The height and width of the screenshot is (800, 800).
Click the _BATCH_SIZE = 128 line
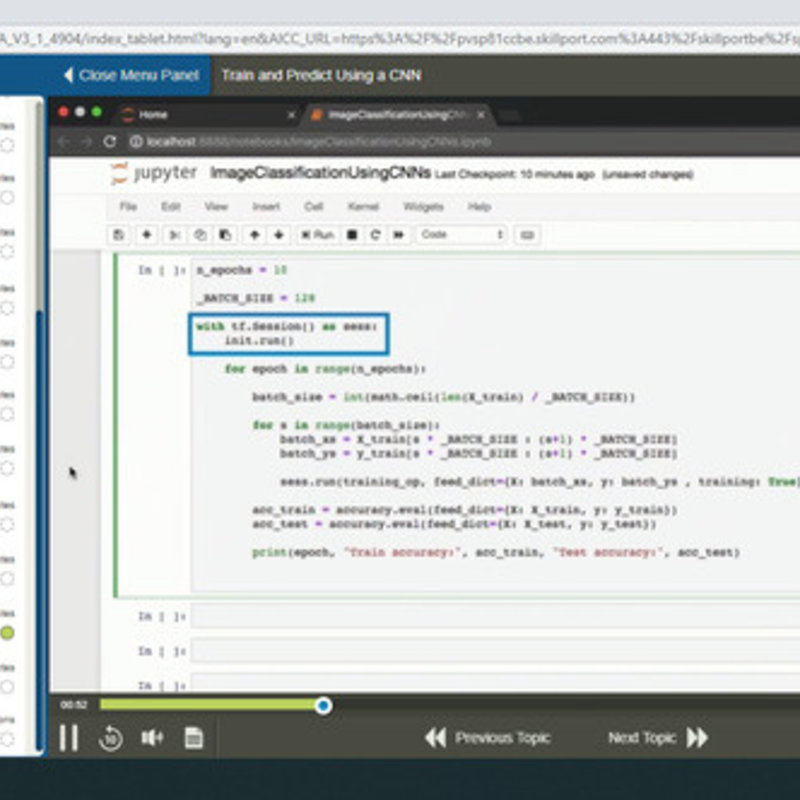256,298
